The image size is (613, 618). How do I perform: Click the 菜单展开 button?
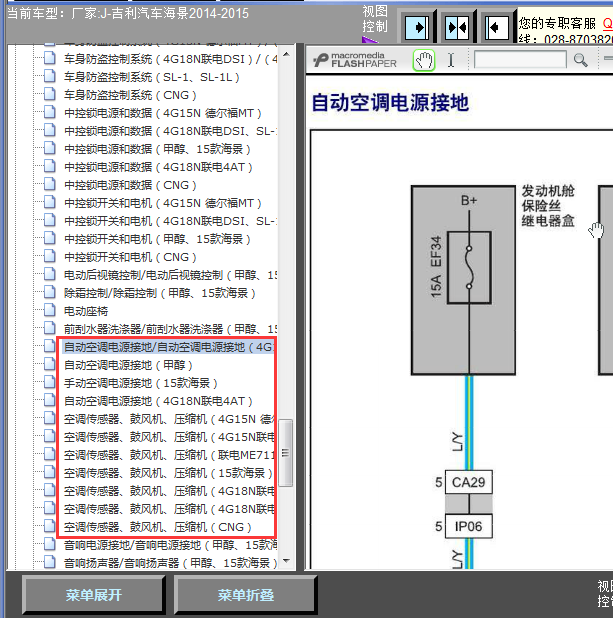click(93, 595)
